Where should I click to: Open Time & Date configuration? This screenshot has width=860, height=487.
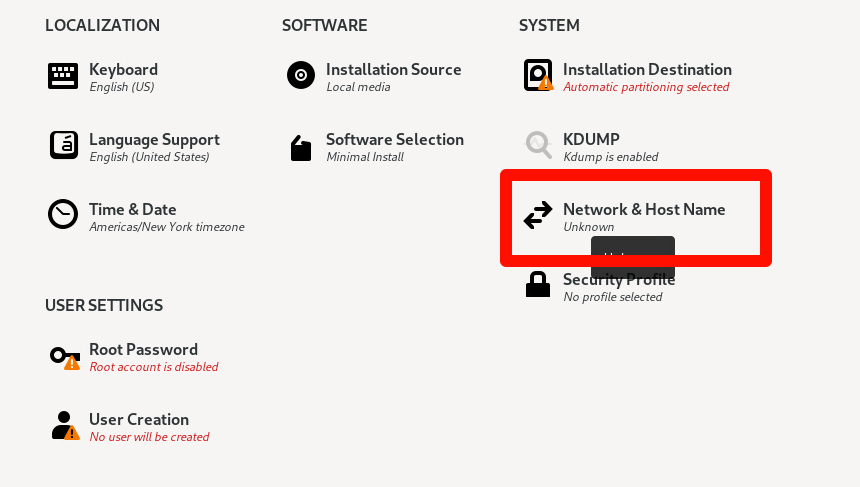tap(133, 209)
